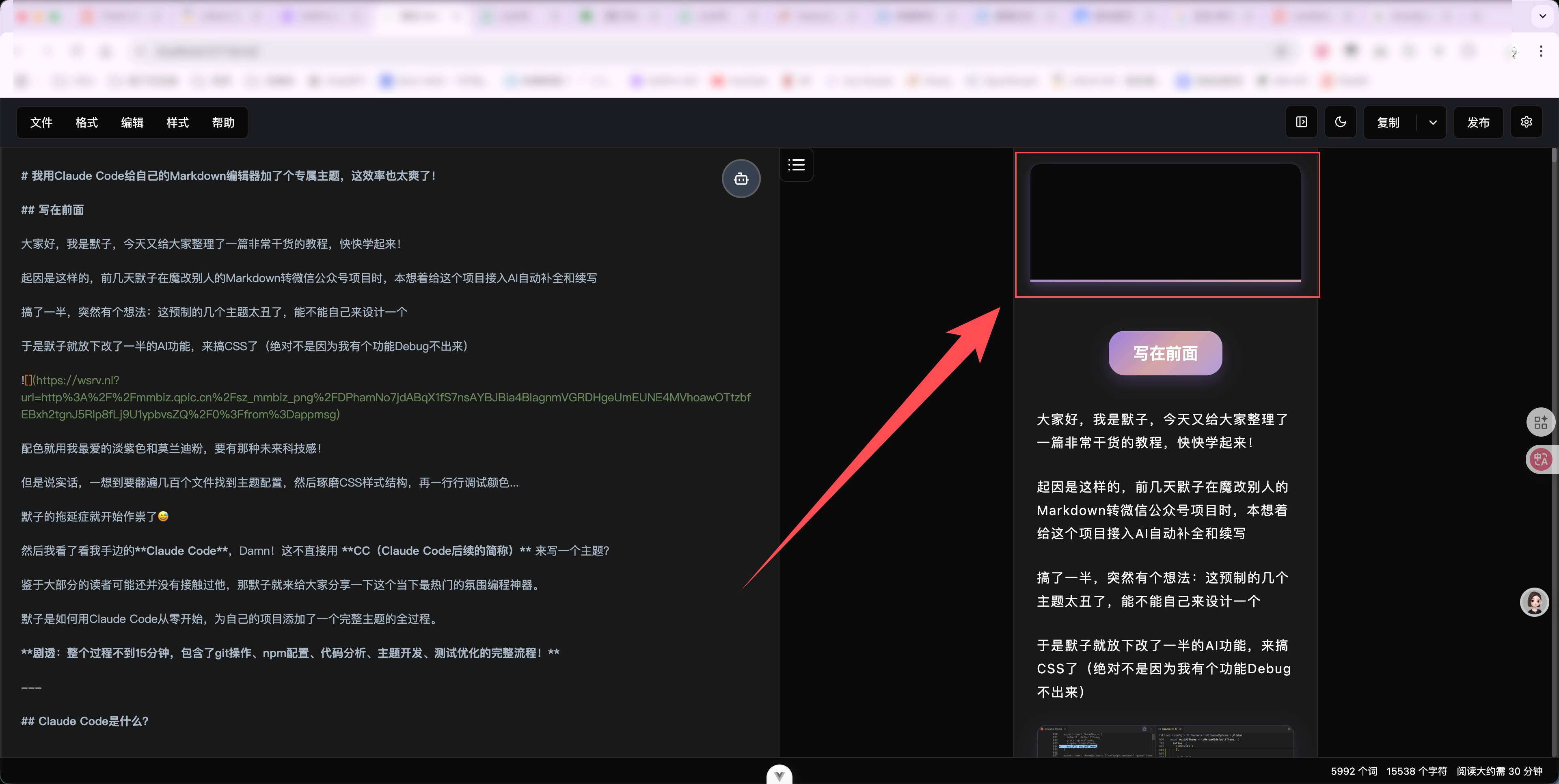Expand the 复制 dropdown arrow

1432,123
